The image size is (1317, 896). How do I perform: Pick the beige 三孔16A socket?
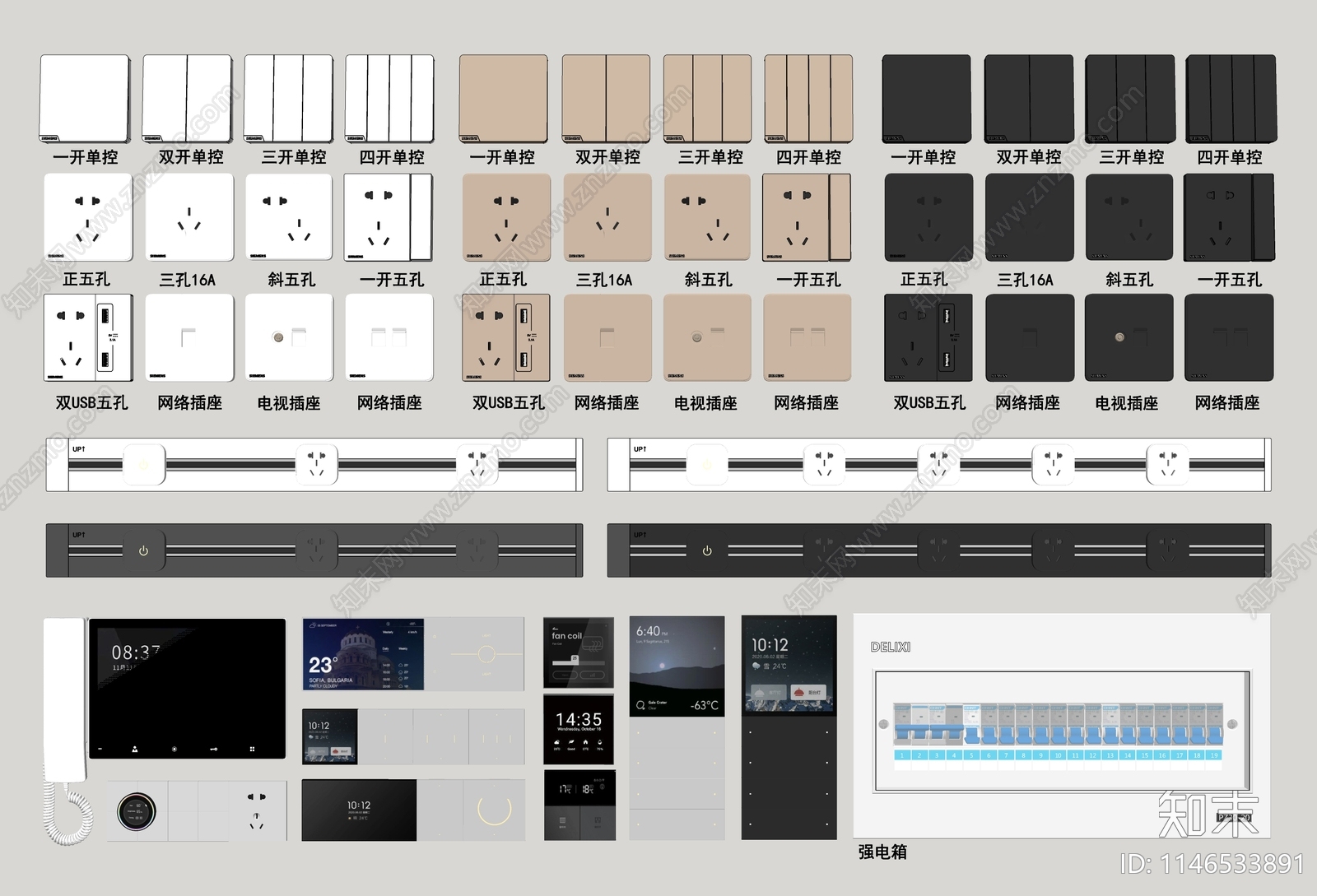tap(607, 218)
